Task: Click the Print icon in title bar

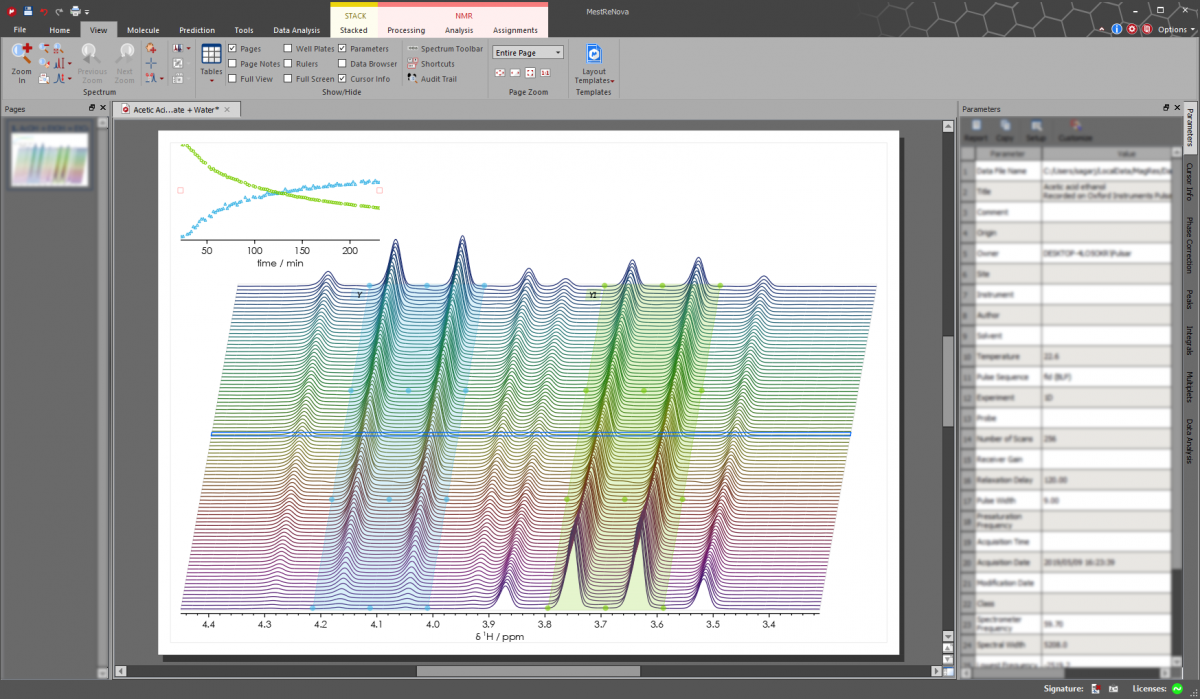Action: (x=75, y=10)
